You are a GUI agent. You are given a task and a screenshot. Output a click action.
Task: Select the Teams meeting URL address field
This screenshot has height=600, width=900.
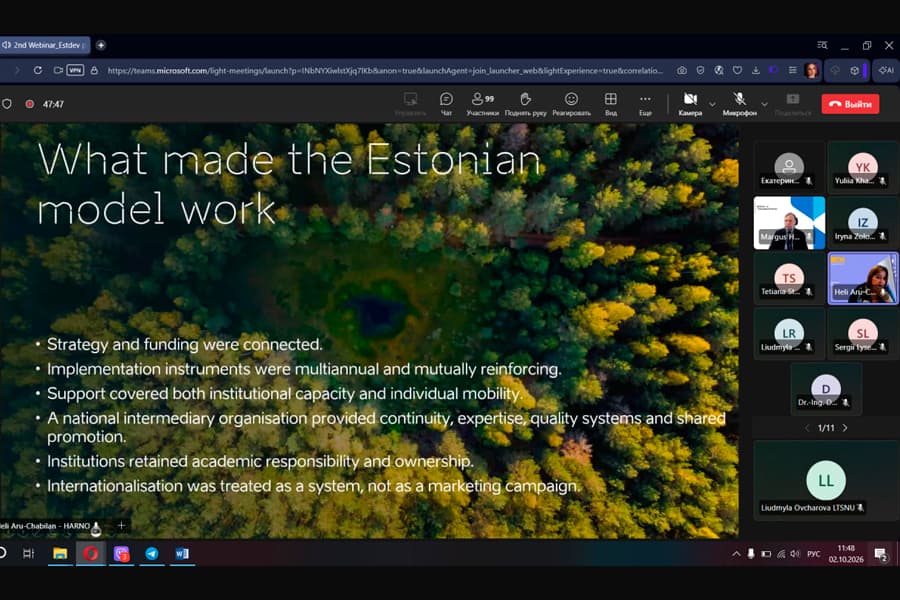click(x=385, y=71)
